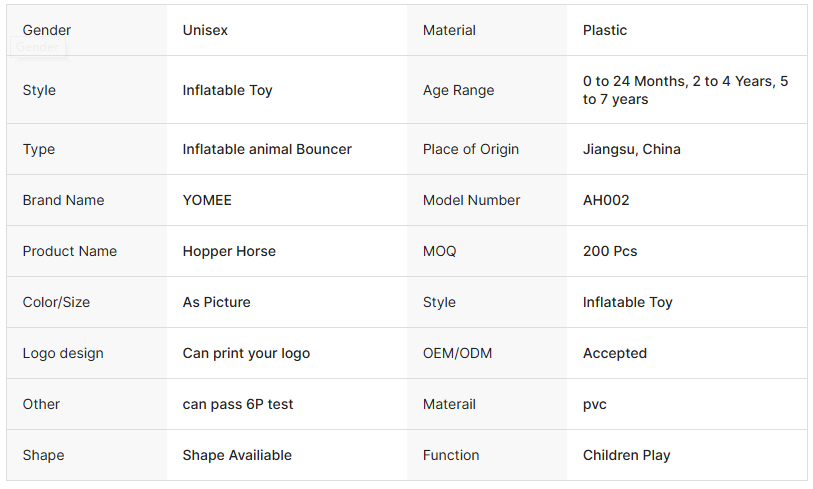Click the Shape Availiable value
Screen dimensions: 813x489
[x=237, y=455]
